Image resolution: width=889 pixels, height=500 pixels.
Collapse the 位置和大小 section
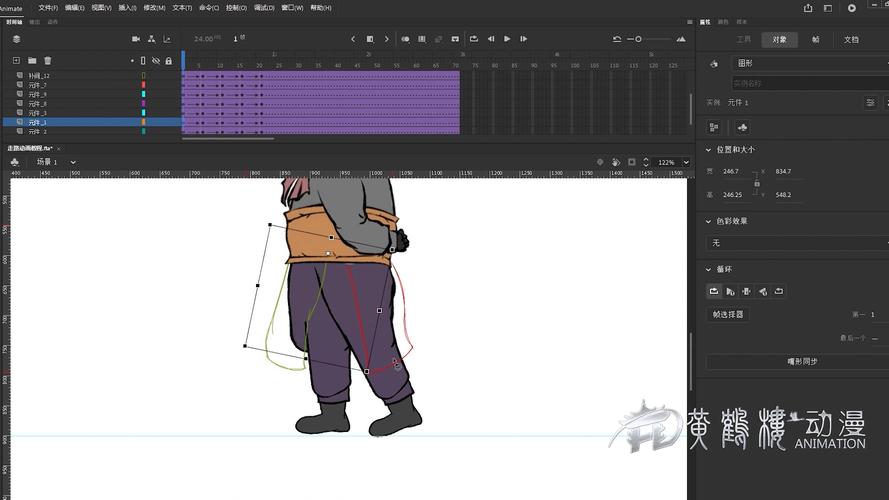[x=708, y=150]
